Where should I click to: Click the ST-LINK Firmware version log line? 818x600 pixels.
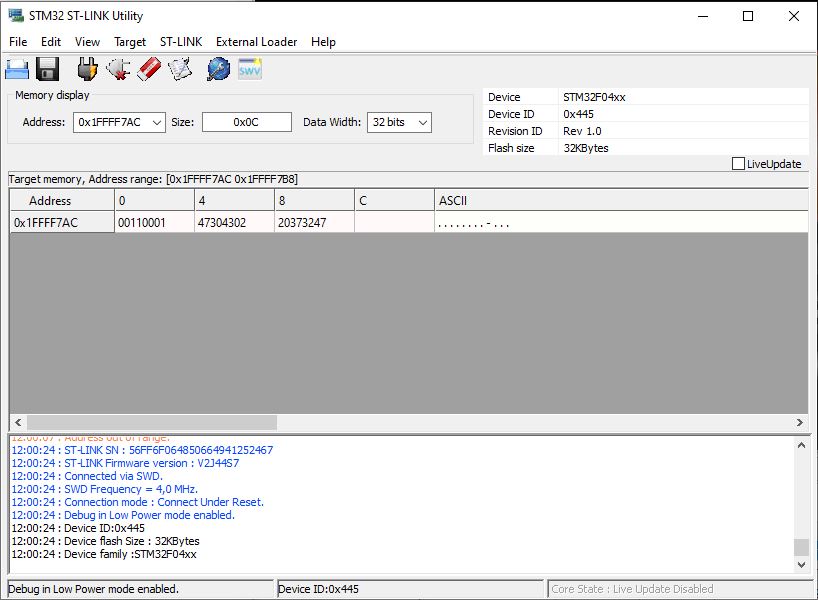(x=125, y=463)
